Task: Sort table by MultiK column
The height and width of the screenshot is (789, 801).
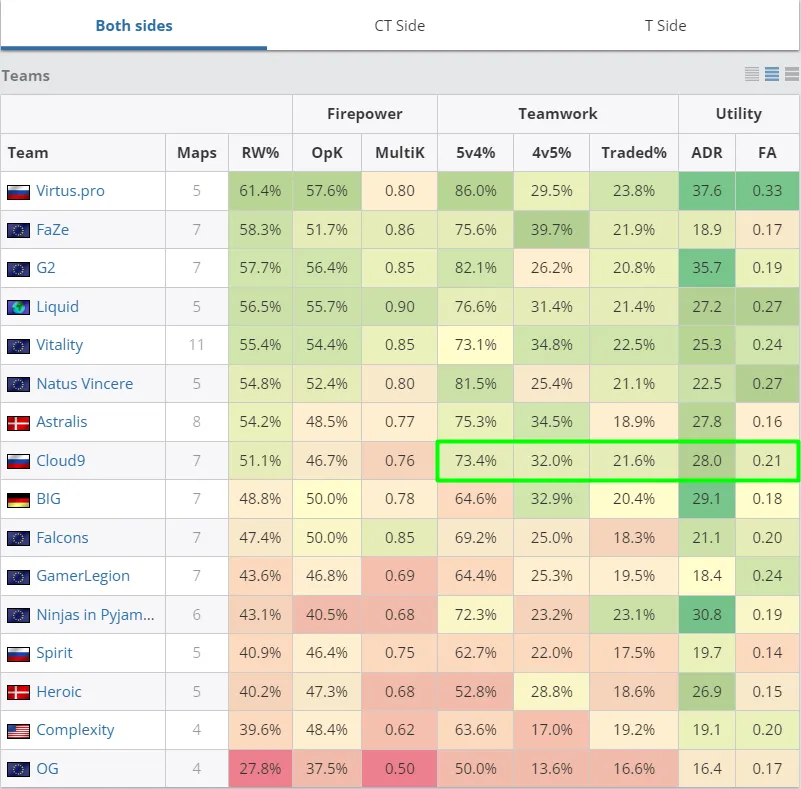Action: [399, 153]
